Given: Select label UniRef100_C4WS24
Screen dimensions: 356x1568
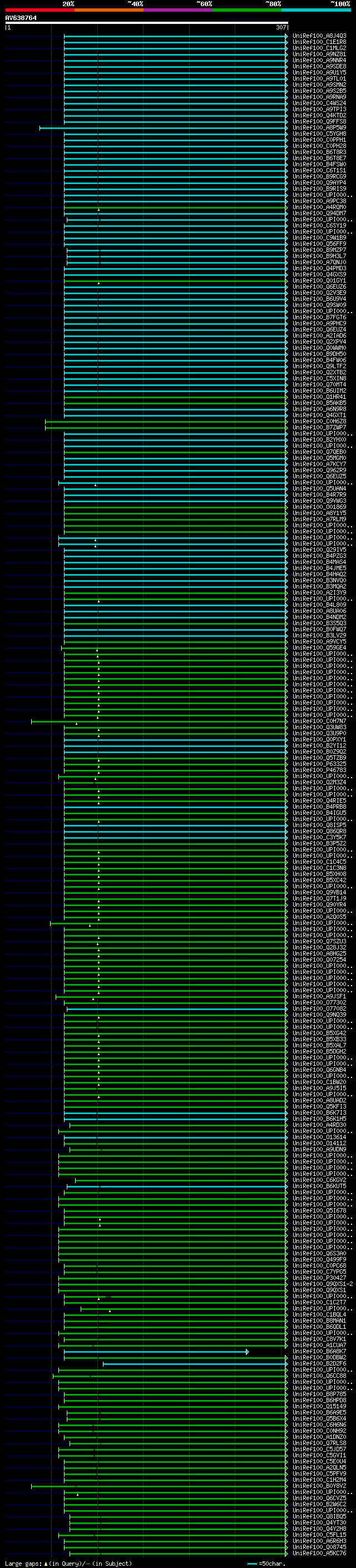Looking at the screenshot, I should coord(319,103).
